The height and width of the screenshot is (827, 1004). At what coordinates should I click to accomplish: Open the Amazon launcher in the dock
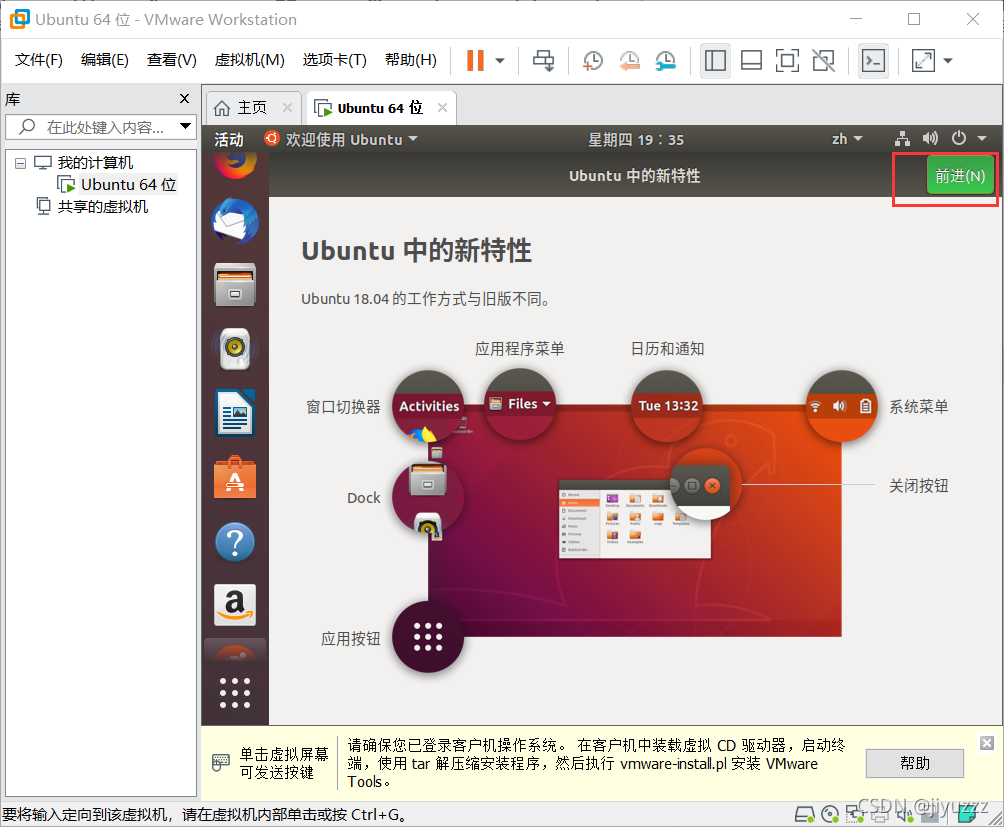coord(234,605)
